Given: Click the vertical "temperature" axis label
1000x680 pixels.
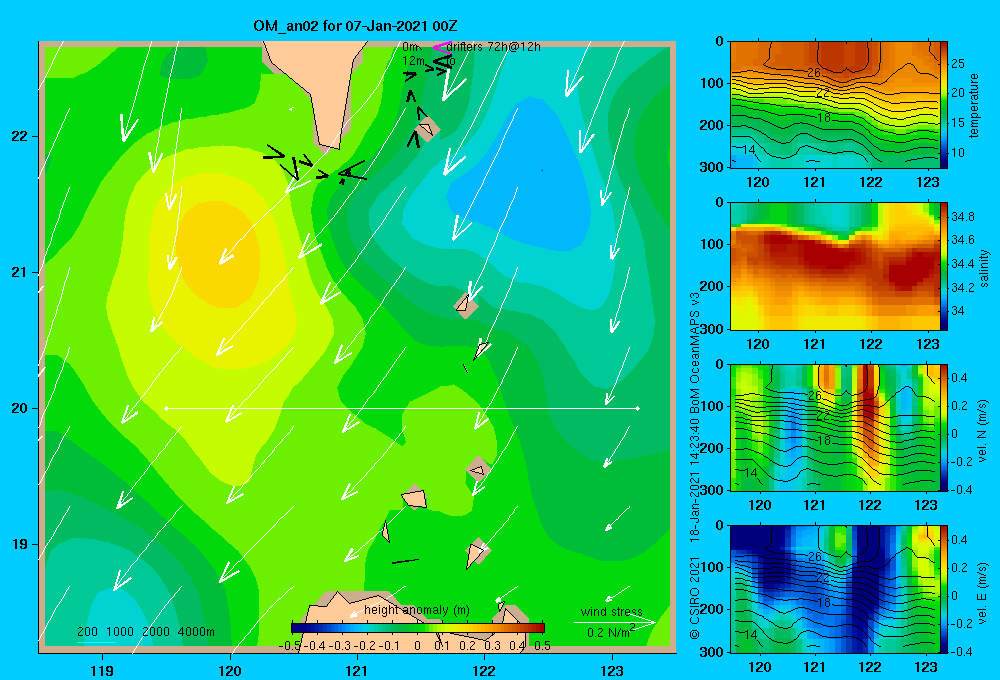Looking at the screenshot, I should point(974,105).
